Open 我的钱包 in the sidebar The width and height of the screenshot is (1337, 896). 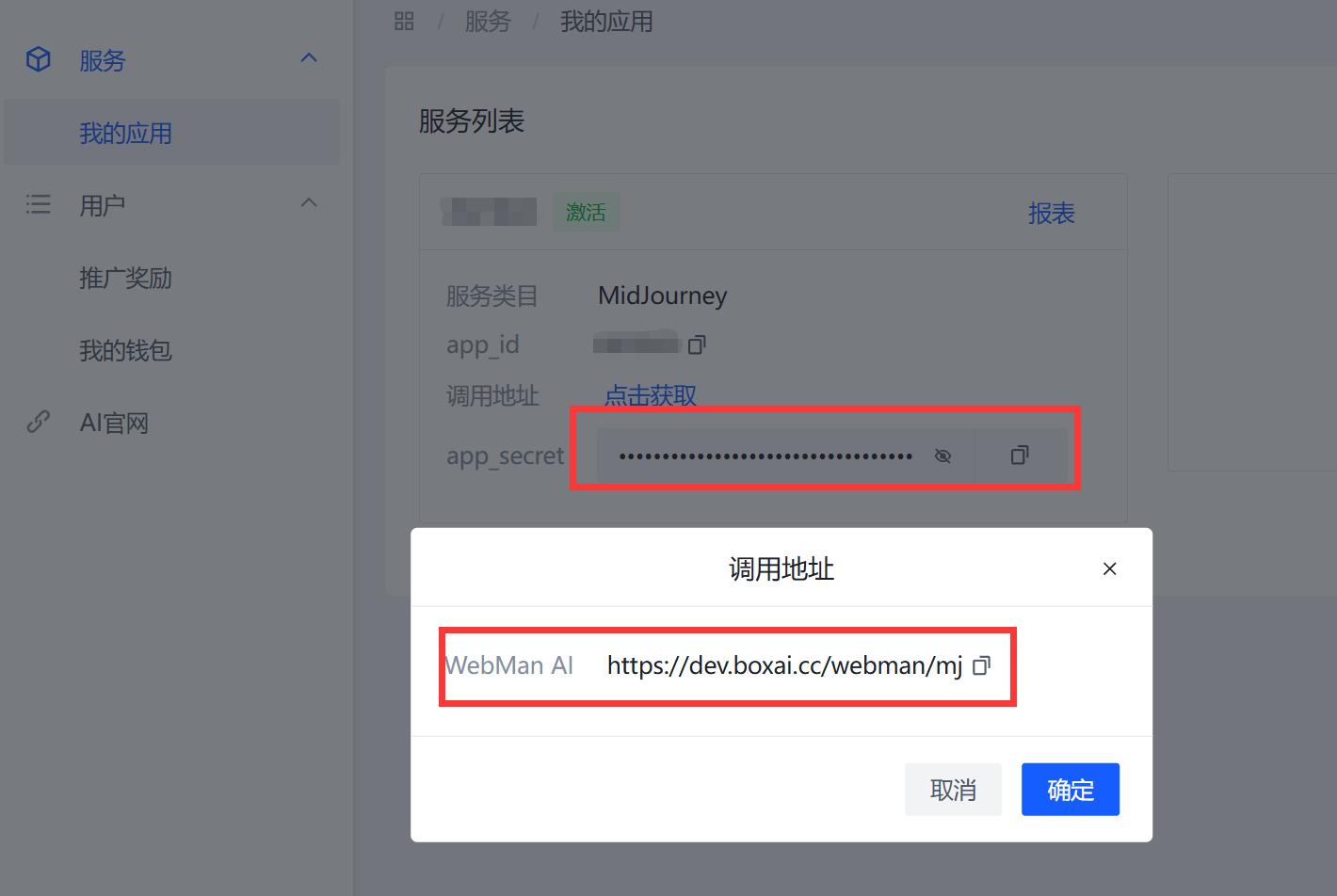point(125,350)
